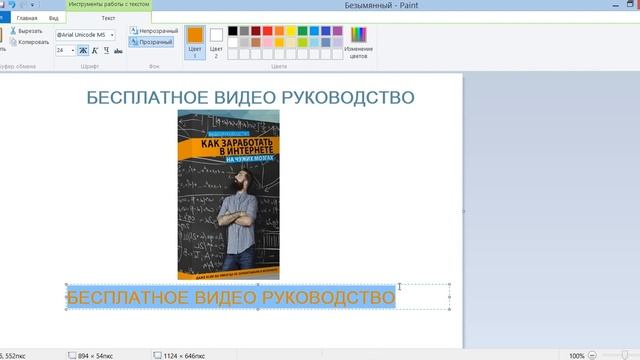This screenshot has width=640, height=360.
Task: Click the canvas right-edge resize handle
Action: click(x=464, y=211)
